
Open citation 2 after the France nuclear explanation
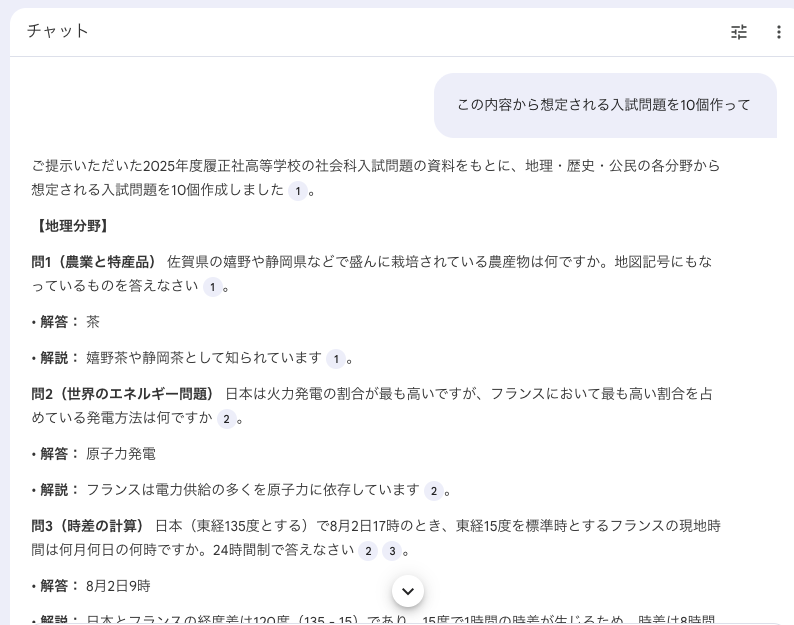pyautogui.click(x=433, y=491)
